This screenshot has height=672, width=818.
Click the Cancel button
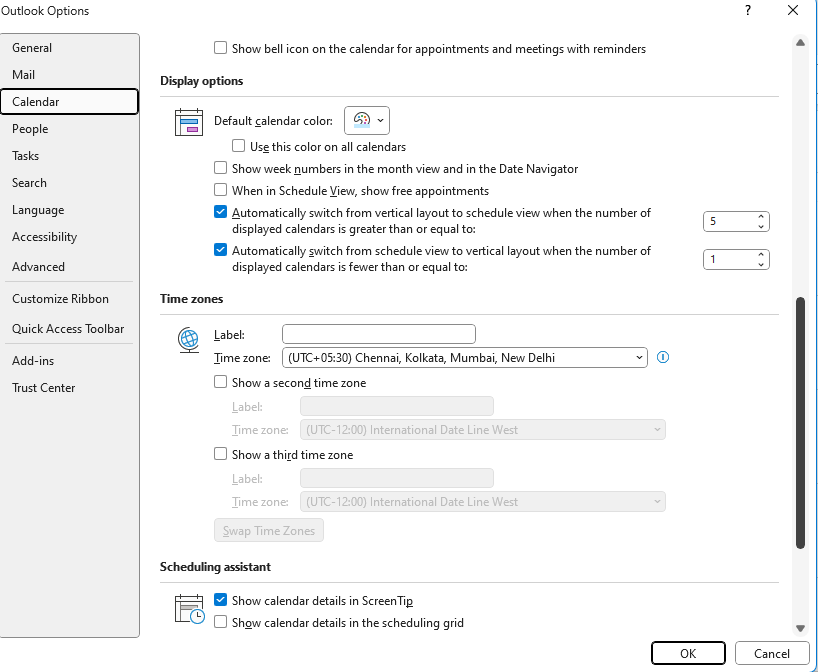tap(772, 653)
